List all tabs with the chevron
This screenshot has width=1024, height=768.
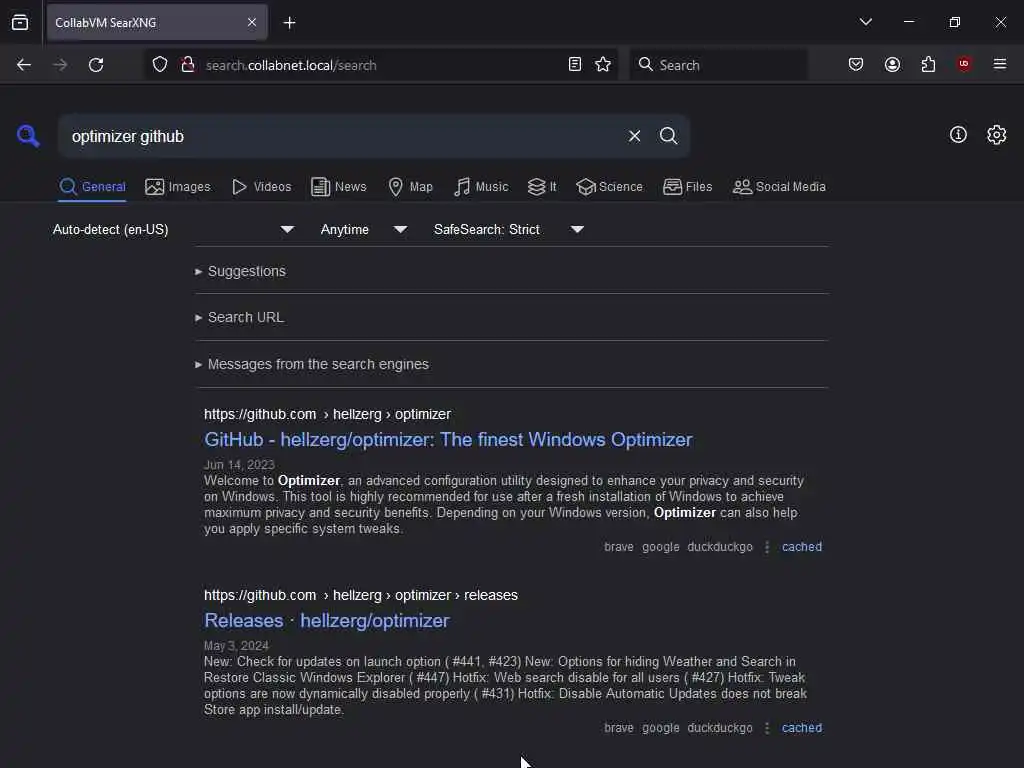click(x=865, y=22)
